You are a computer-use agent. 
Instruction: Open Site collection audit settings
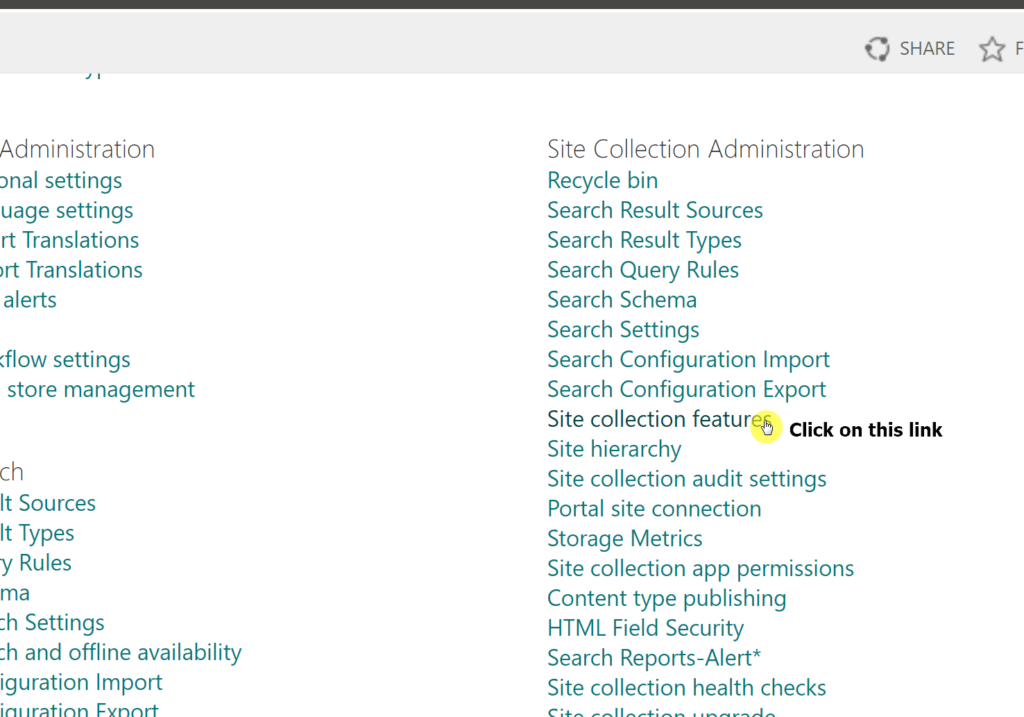point(686,479)
